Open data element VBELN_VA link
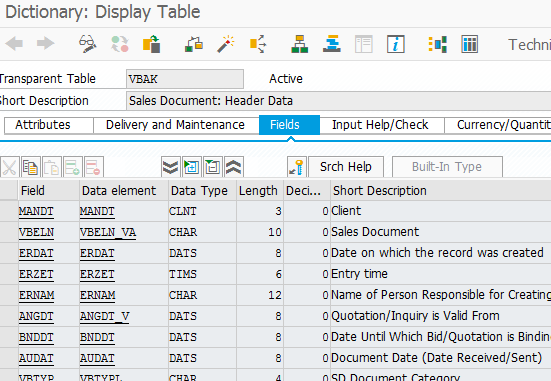Viewport: 551px width, 381px height. (x=108, y=232)
